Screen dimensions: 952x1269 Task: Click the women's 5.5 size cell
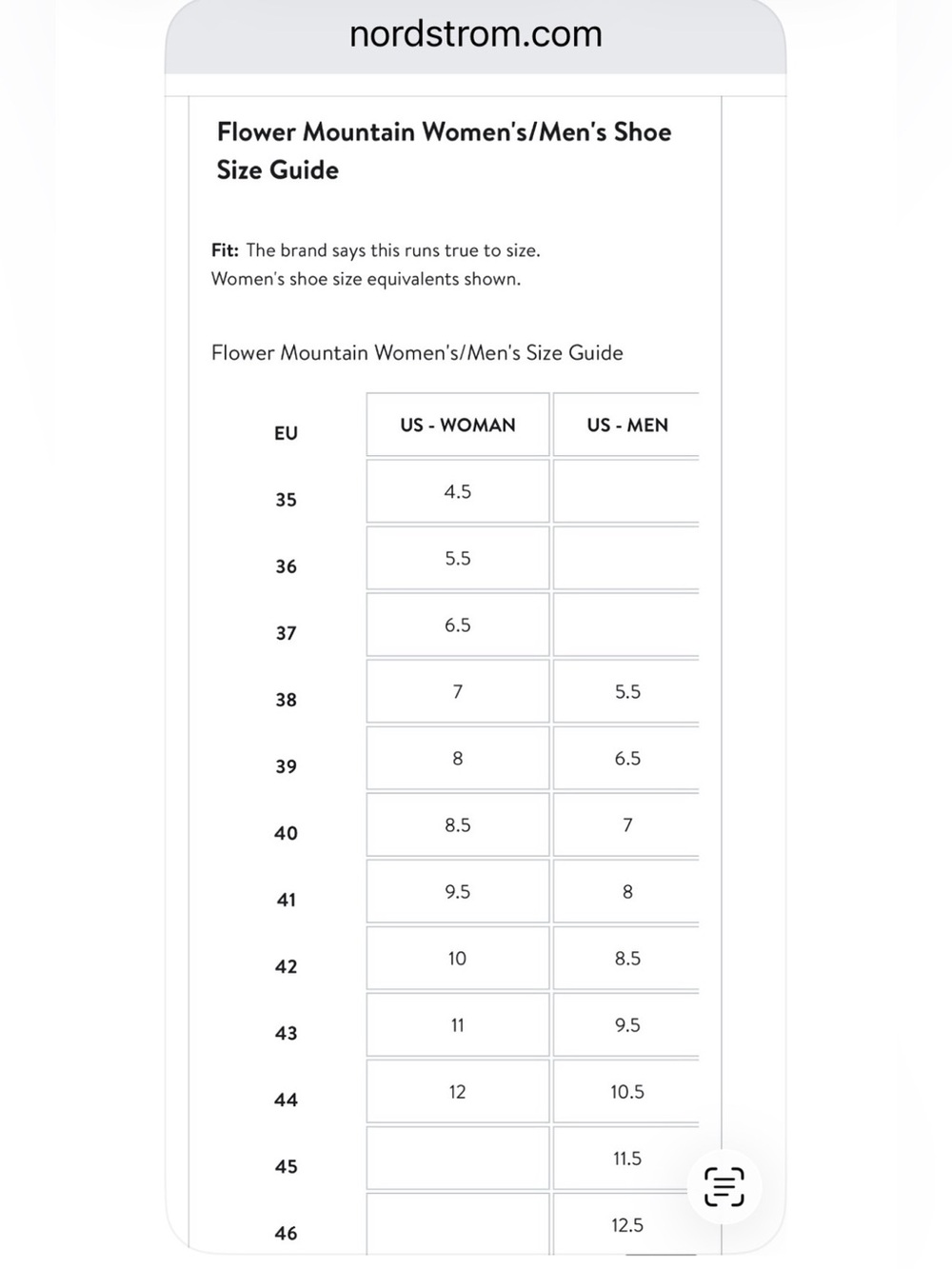click(458, 558)
